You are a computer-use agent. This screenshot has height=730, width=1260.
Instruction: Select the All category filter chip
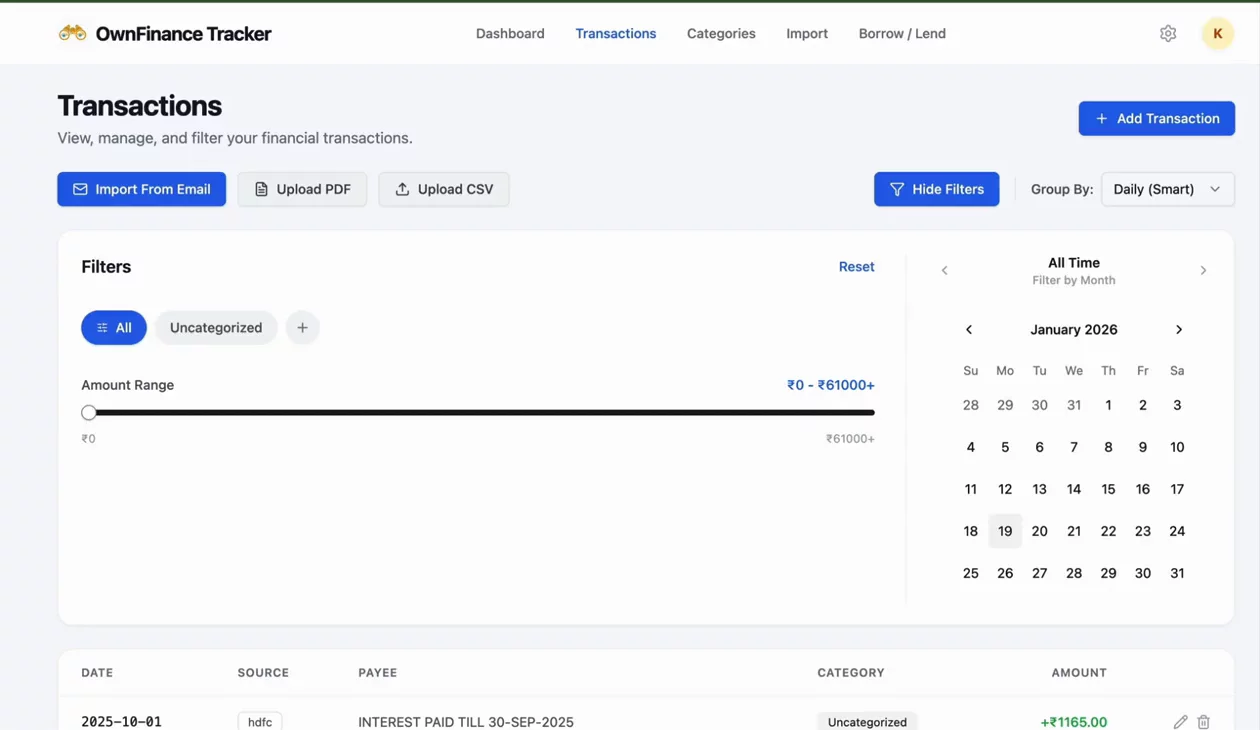(x=114, y=328)
